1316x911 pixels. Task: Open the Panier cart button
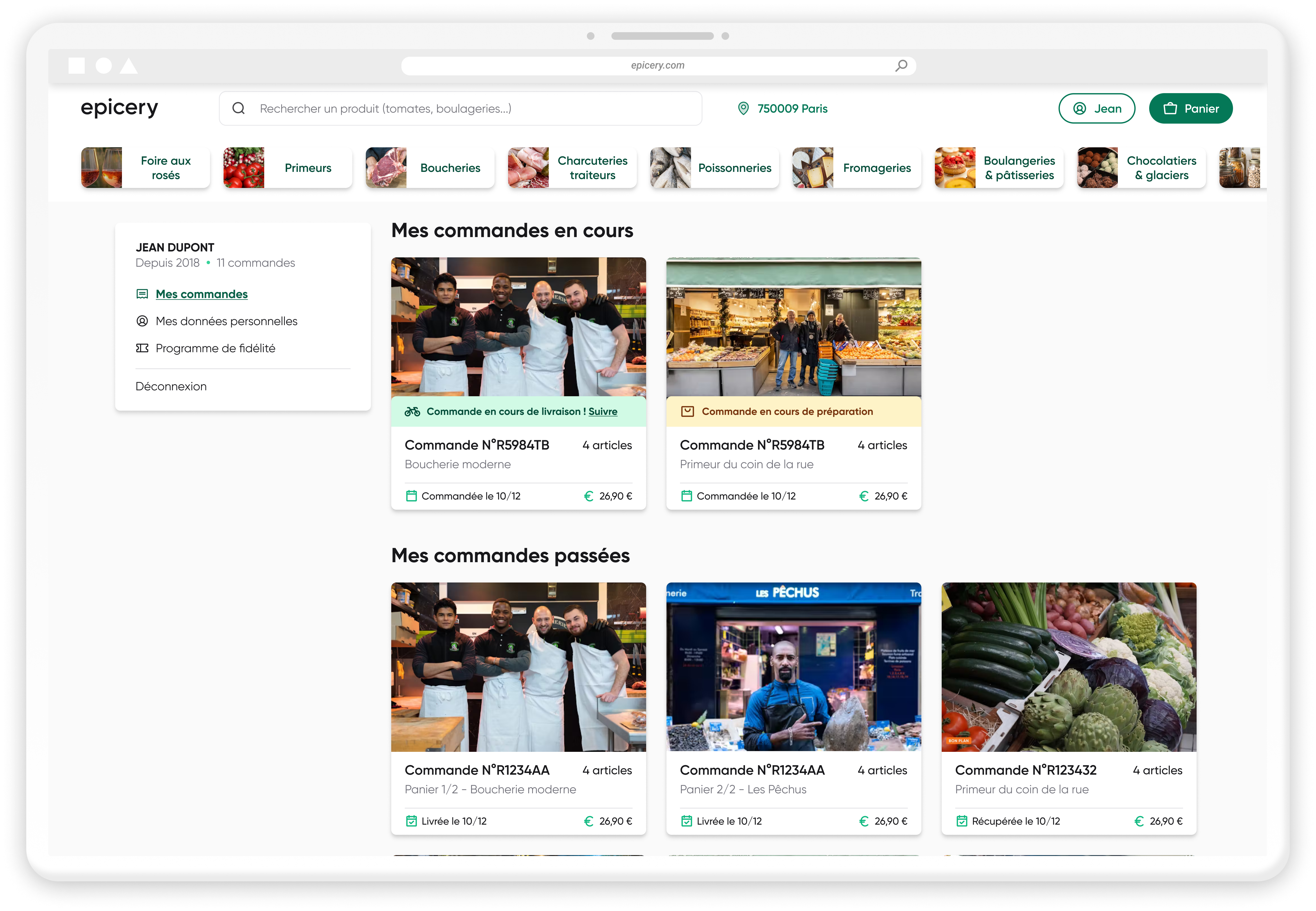click(x=1190, y=108)
